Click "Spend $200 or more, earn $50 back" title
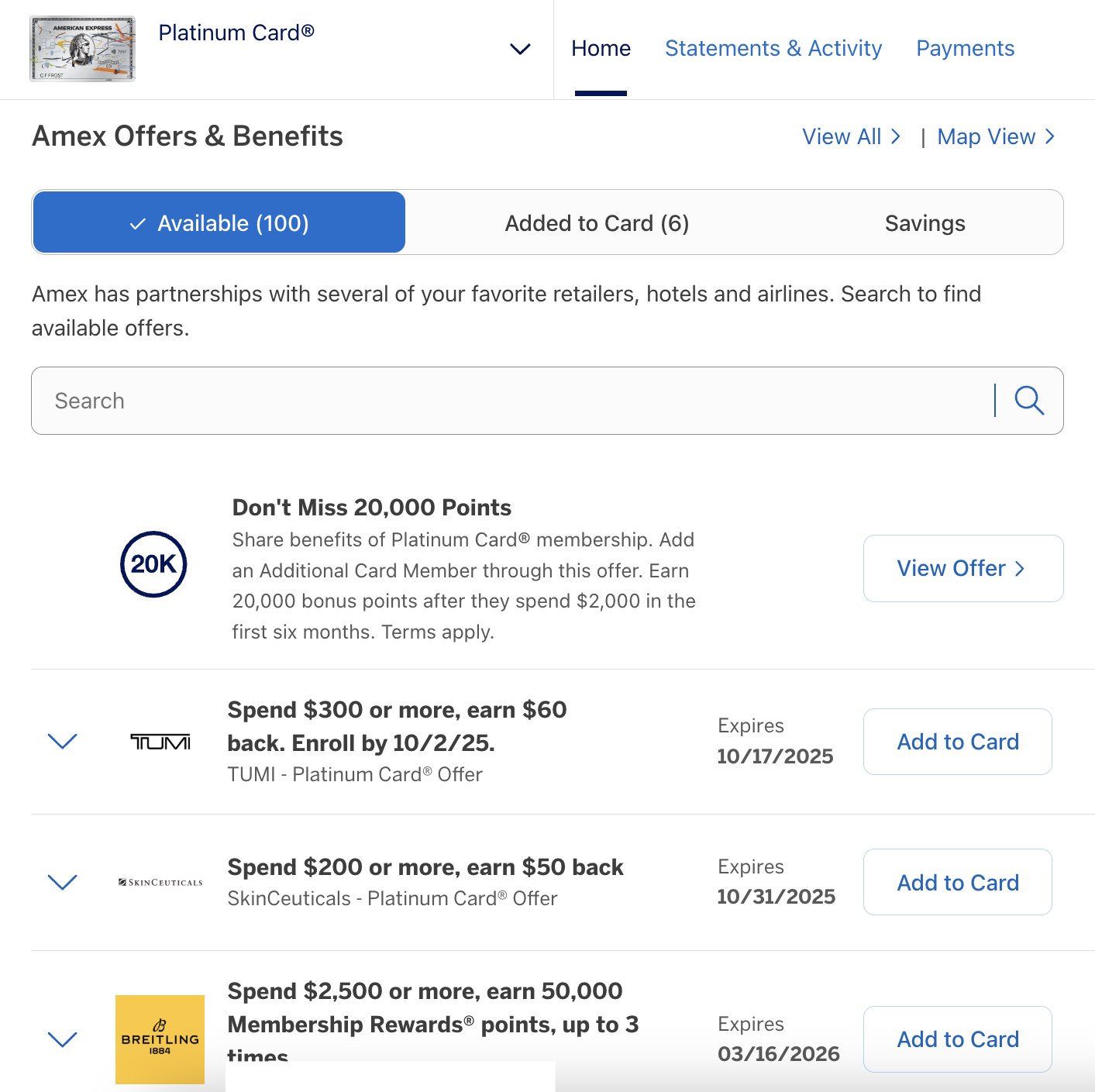 click(425, 867)
